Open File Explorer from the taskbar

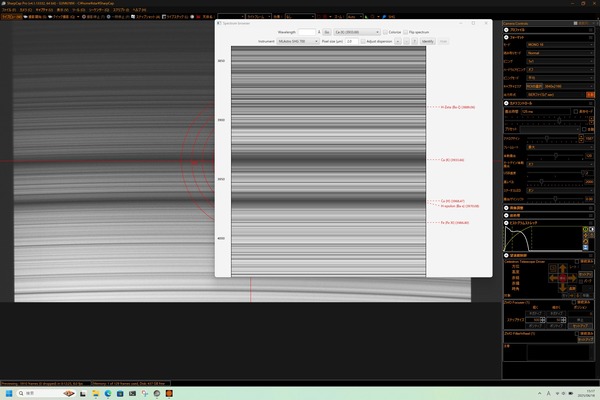96,393
